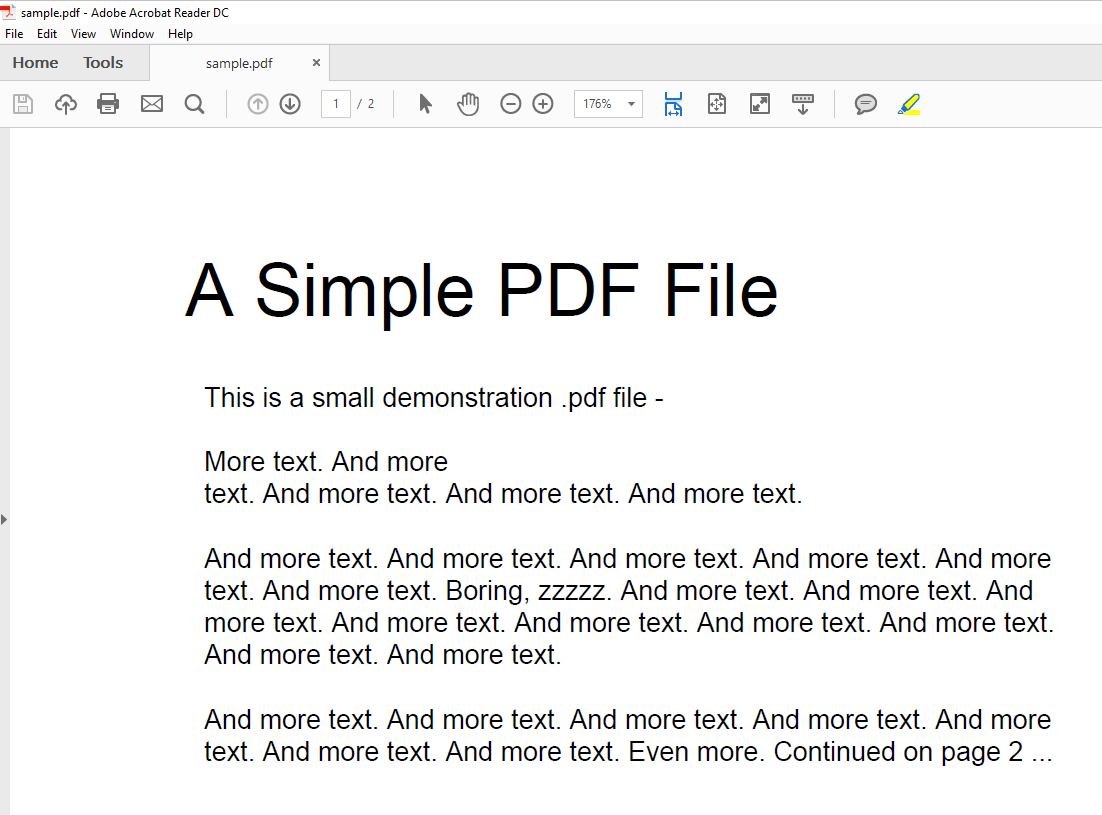The height and width of the screenshot is (815, 1102).
Task: Enable full screen reading mode icon
Action: (x=759, y=103)
